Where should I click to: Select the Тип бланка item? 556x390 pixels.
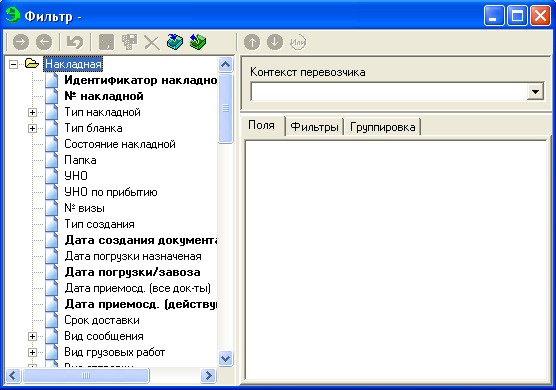click(x=93, y=128)
